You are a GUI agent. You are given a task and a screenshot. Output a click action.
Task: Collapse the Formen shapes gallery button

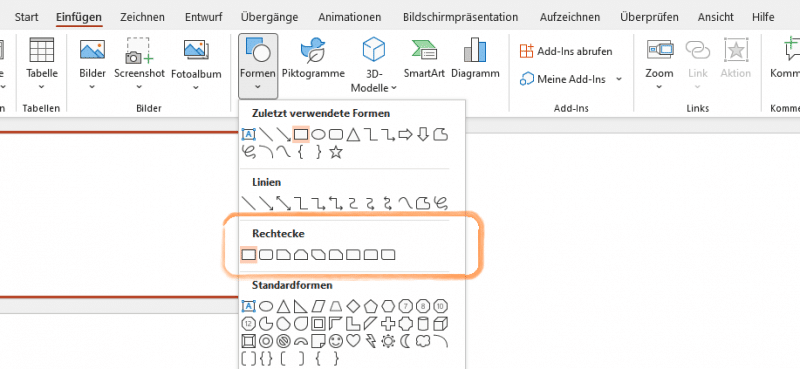(x=258, y=66)
